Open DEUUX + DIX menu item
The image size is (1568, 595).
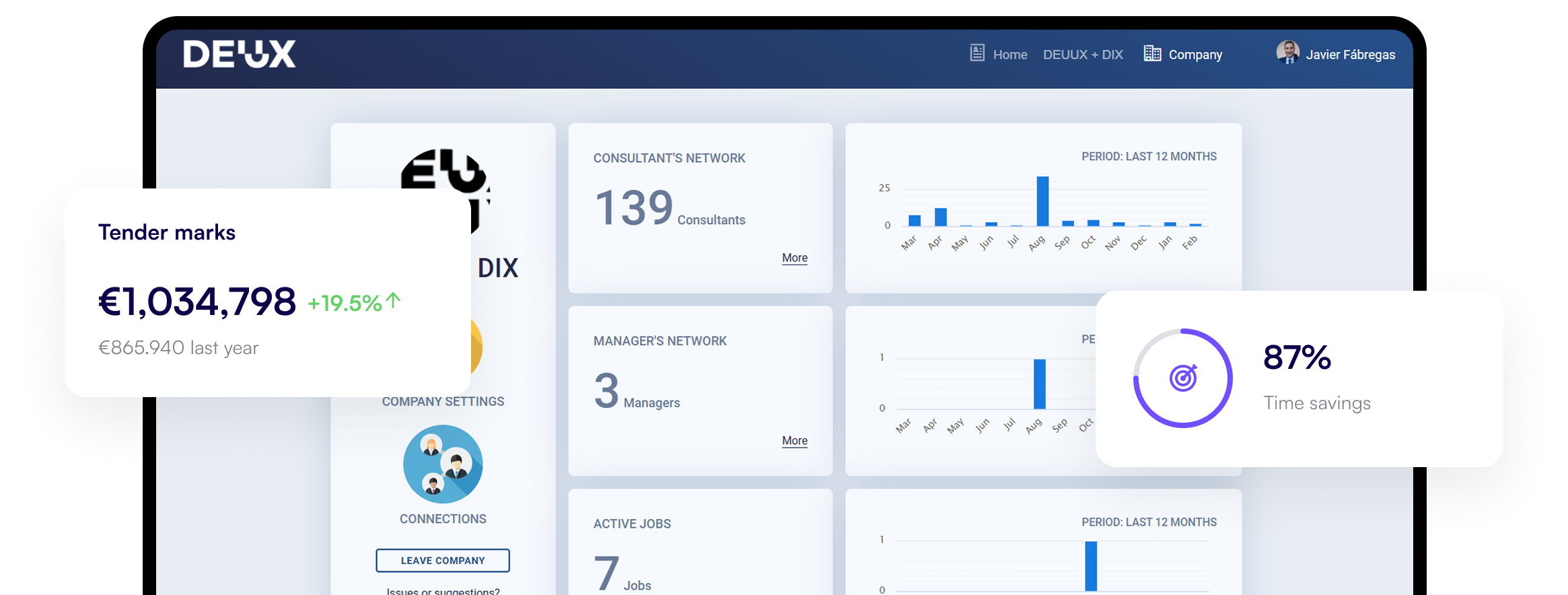1083,55
